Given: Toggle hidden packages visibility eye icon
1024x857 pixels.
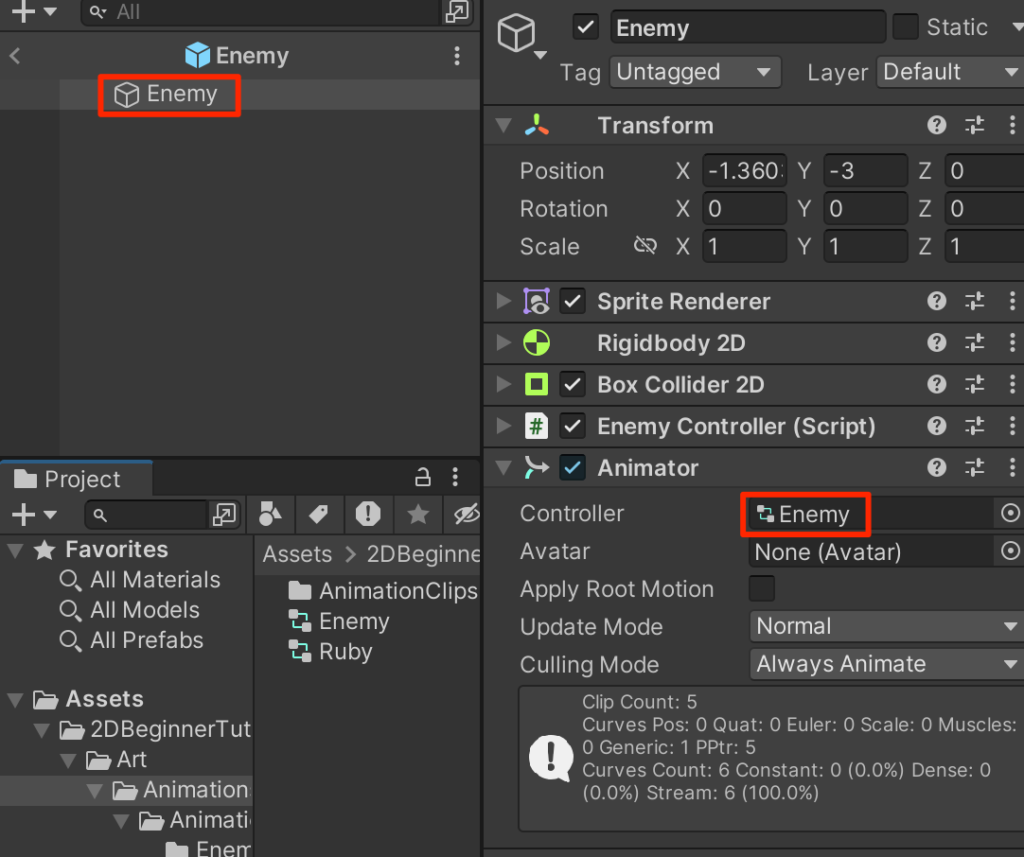Looking at the screenshot, I should coord(466,514).
